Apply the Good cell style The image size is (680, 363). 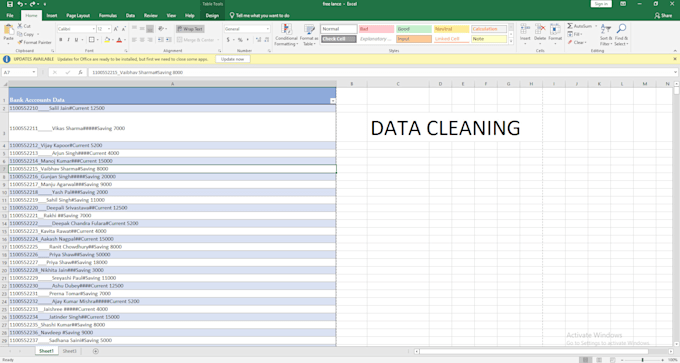click(x=414, y=29)
